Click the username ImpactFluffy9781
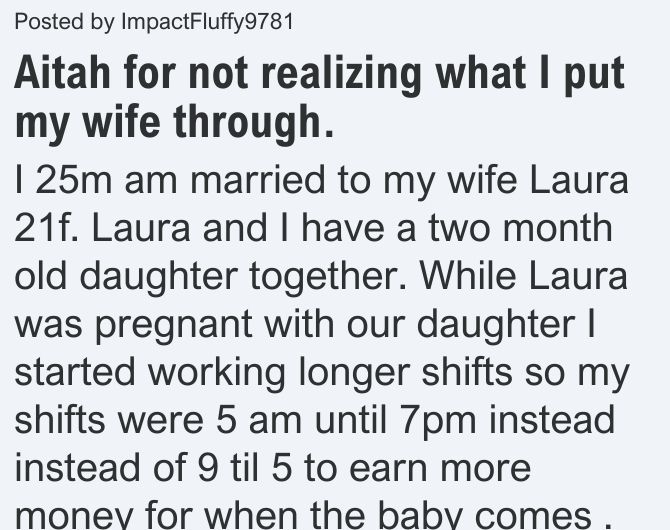This screenshot has width=670, height=530. pos(207,22)
